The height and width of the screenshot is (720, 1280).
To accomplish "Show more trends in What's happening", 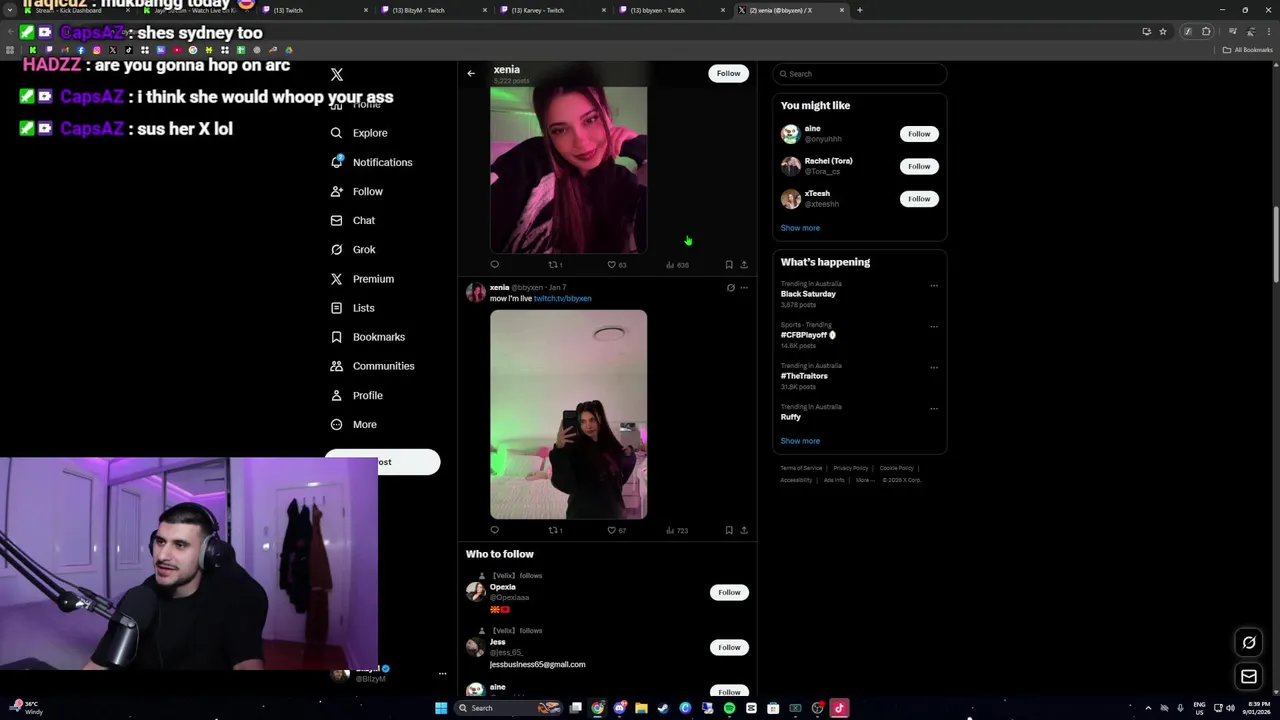I will (x=800, y=441).
